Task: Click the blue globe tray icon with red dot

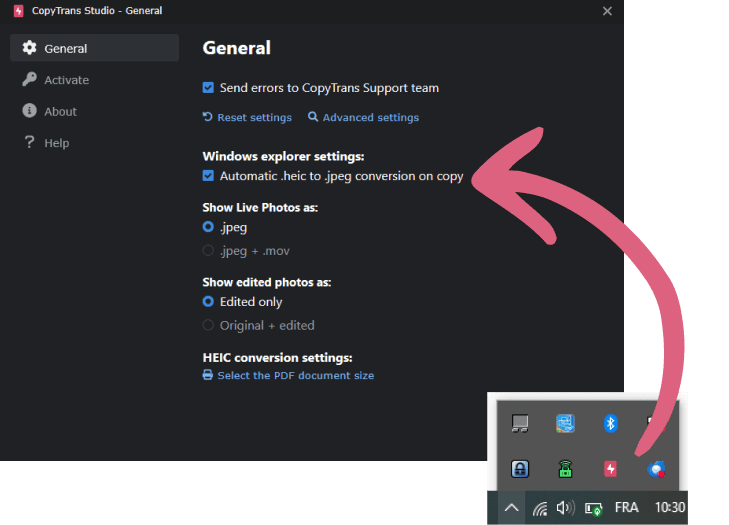Action: tap(656, 469)
